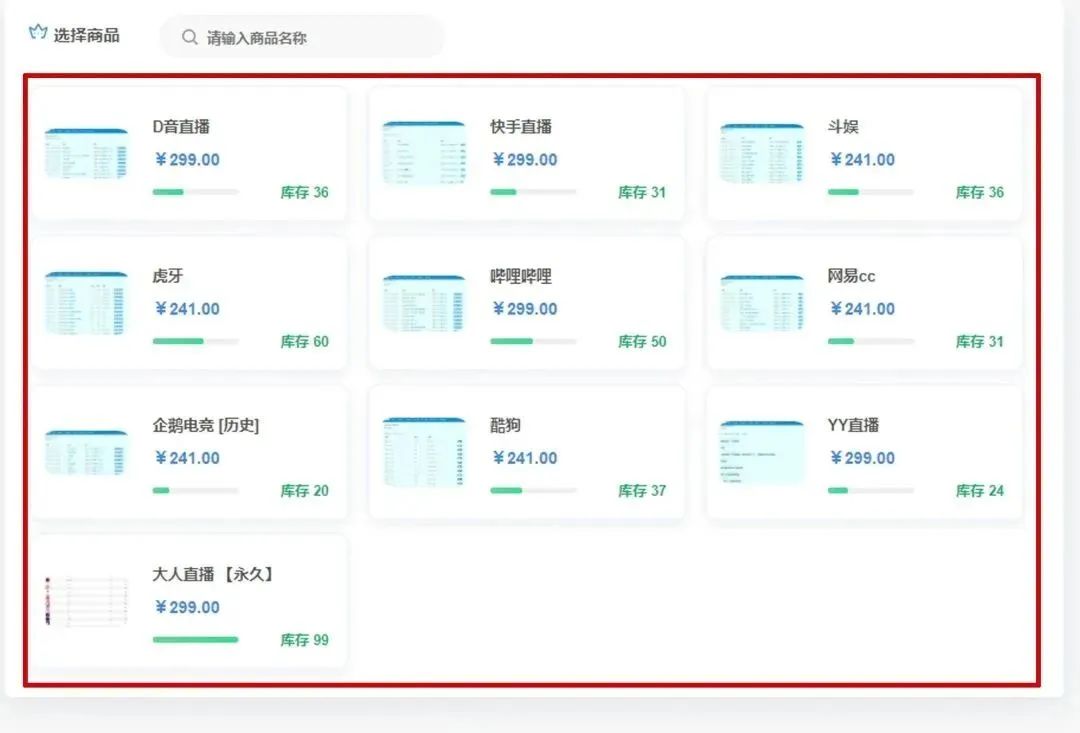Screen dimensions: 1080x733
Task: Select the 网易cc product card
Action: coord(864,304)
